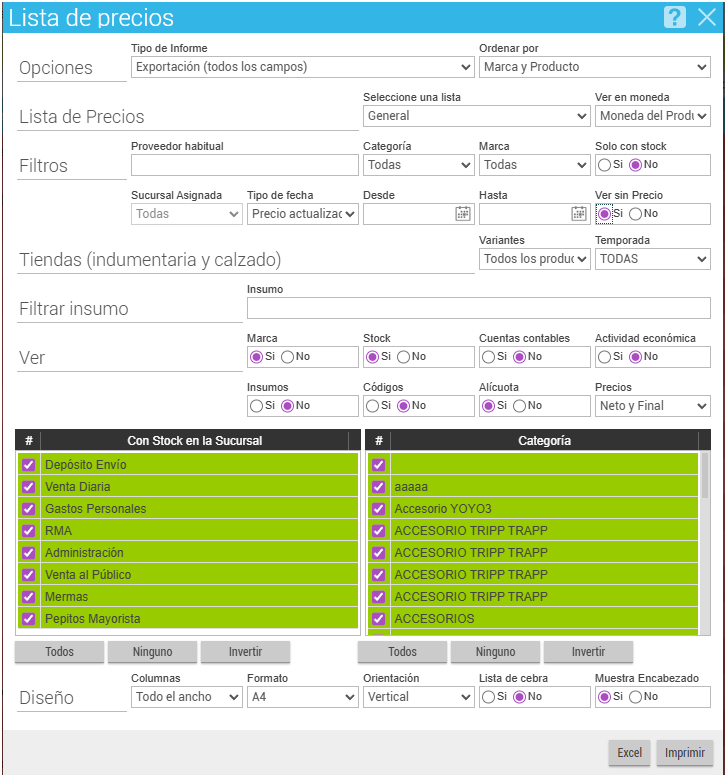Click the Excel export button
The width and height of the screenshot is (727, 777).
(629, 753)
